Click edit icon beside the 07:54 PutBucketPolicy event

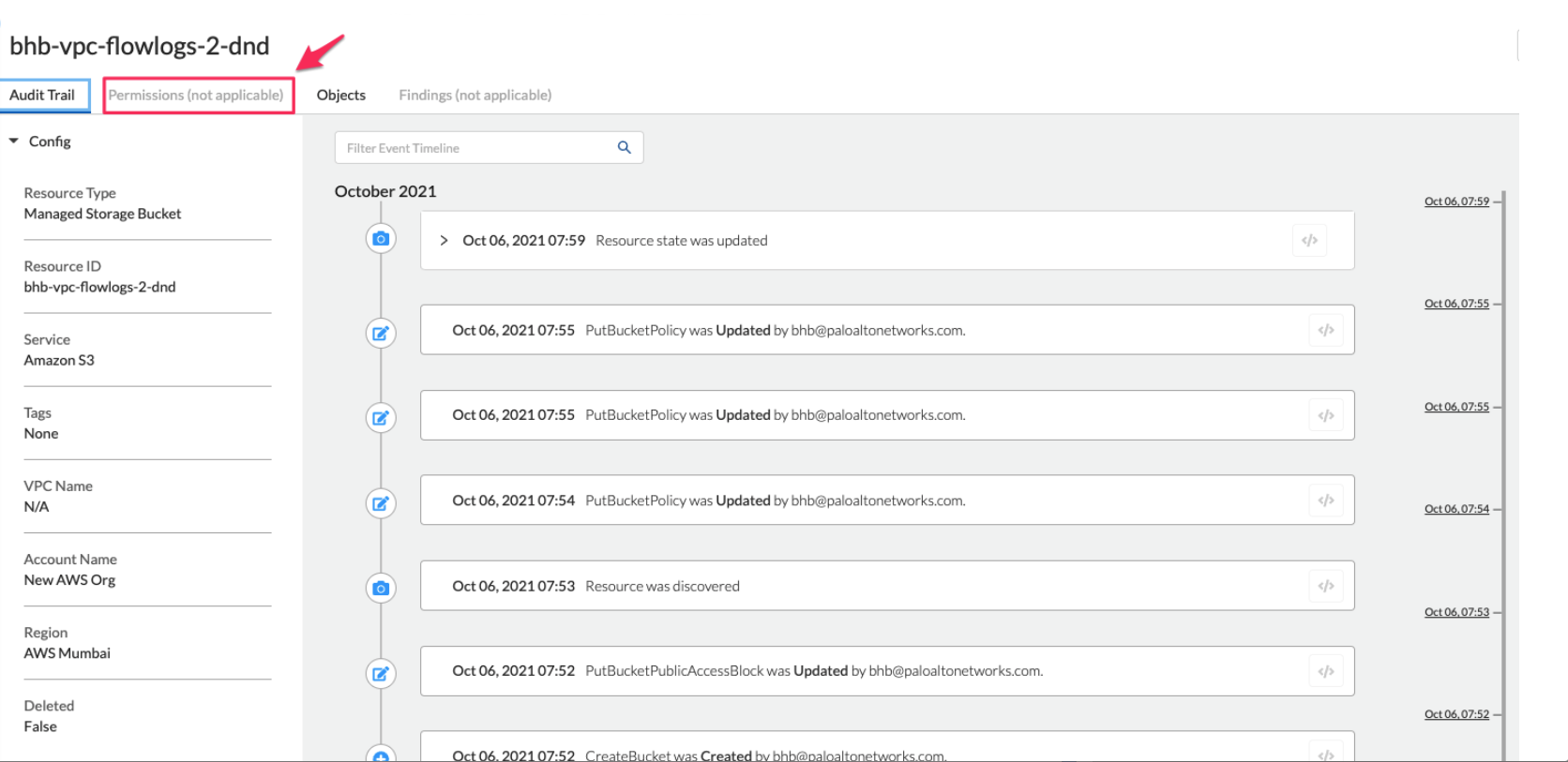[x=381, y=503]
